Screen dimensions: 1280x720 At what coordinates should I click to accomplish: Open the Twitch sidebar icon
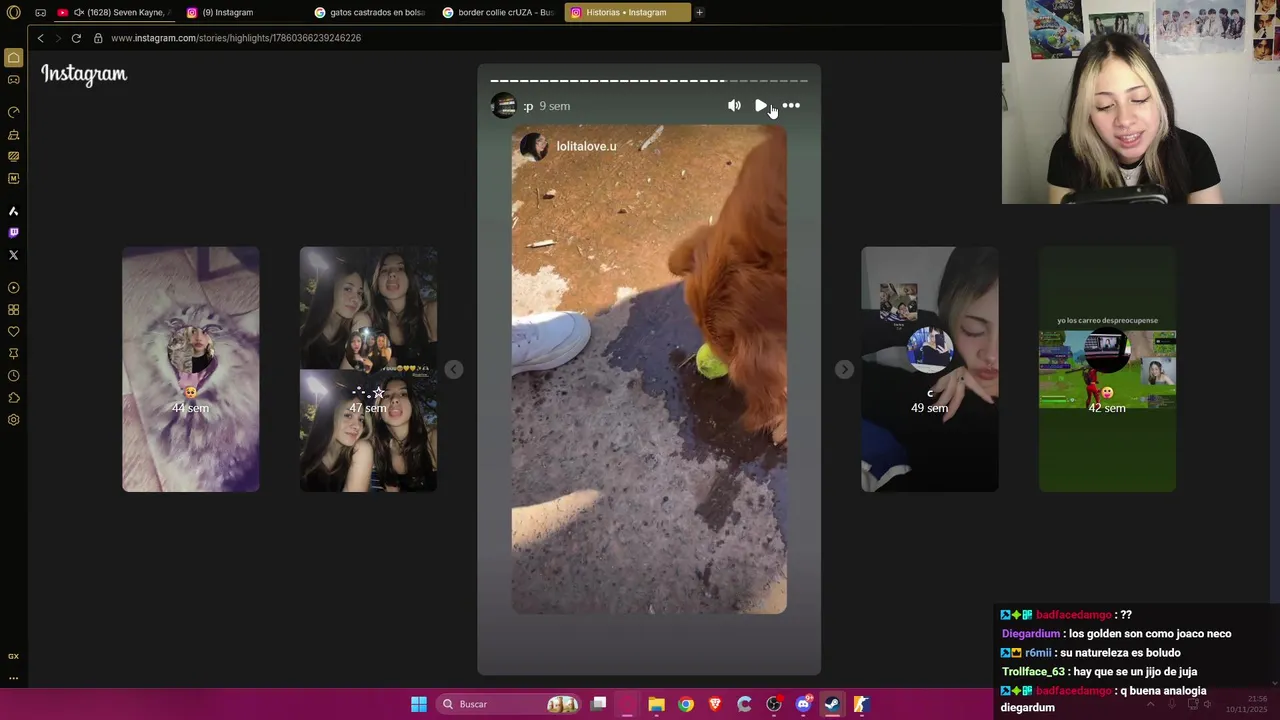coord(13,233)
